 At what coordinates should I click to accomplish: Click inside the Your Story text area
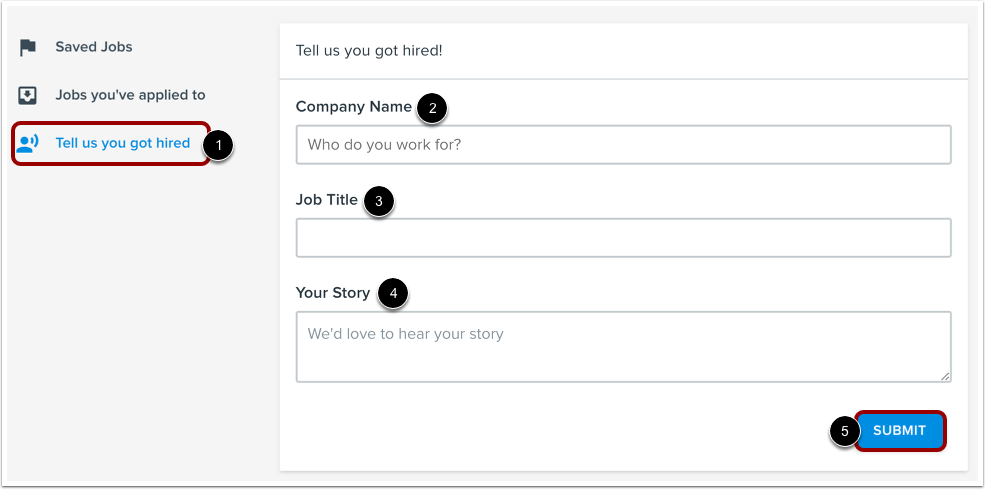click(x=623, y=346)
